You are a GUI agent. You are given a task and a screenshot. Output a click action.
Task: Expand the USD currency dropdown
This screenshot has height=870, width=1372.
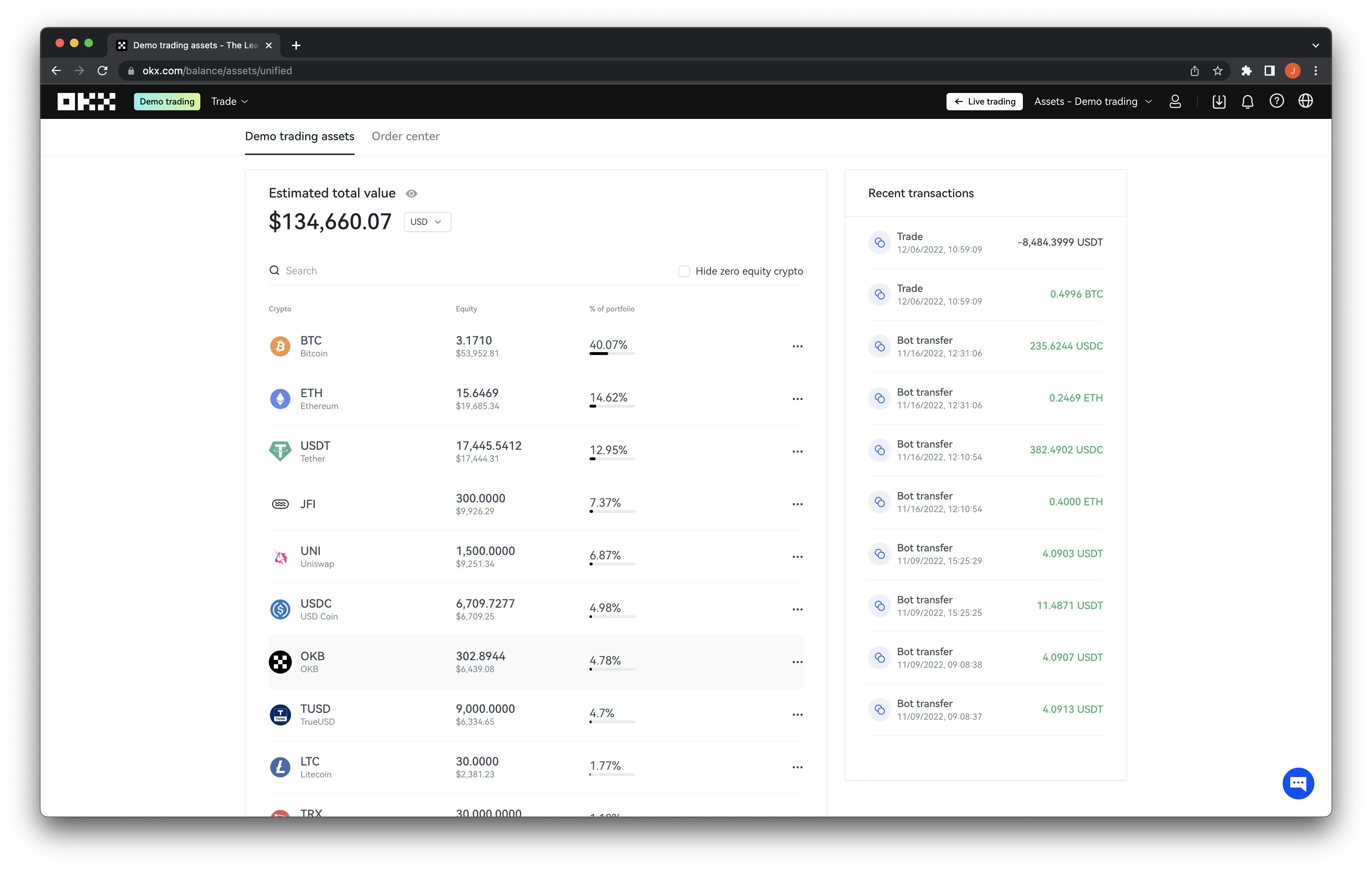click(427, 221)
